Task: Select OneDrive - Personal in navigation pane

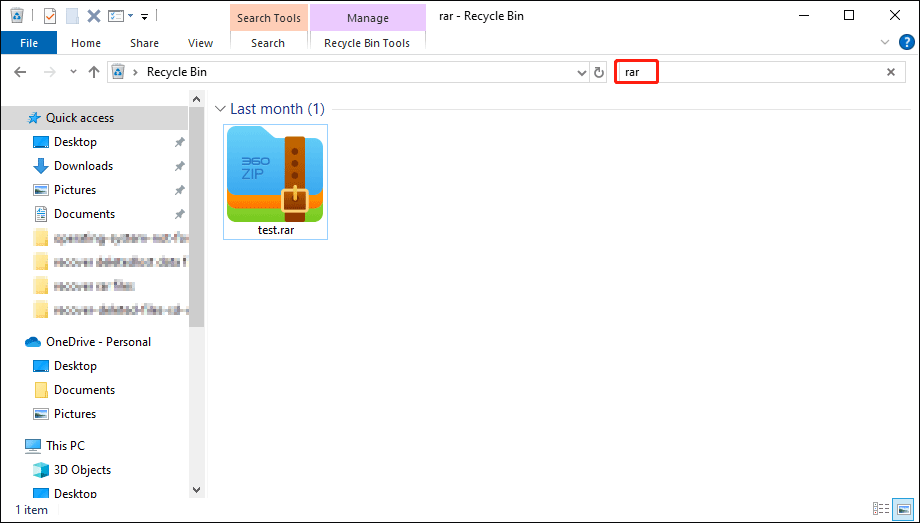Action: point(98,342)
